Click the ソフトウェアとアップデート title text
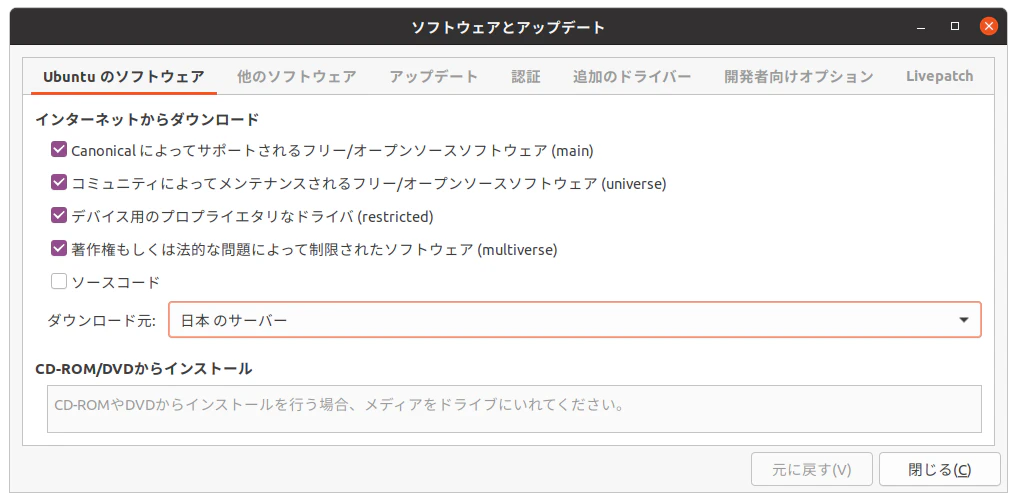The height and width of the screenshot is (502, 1017). pos(508,27)
